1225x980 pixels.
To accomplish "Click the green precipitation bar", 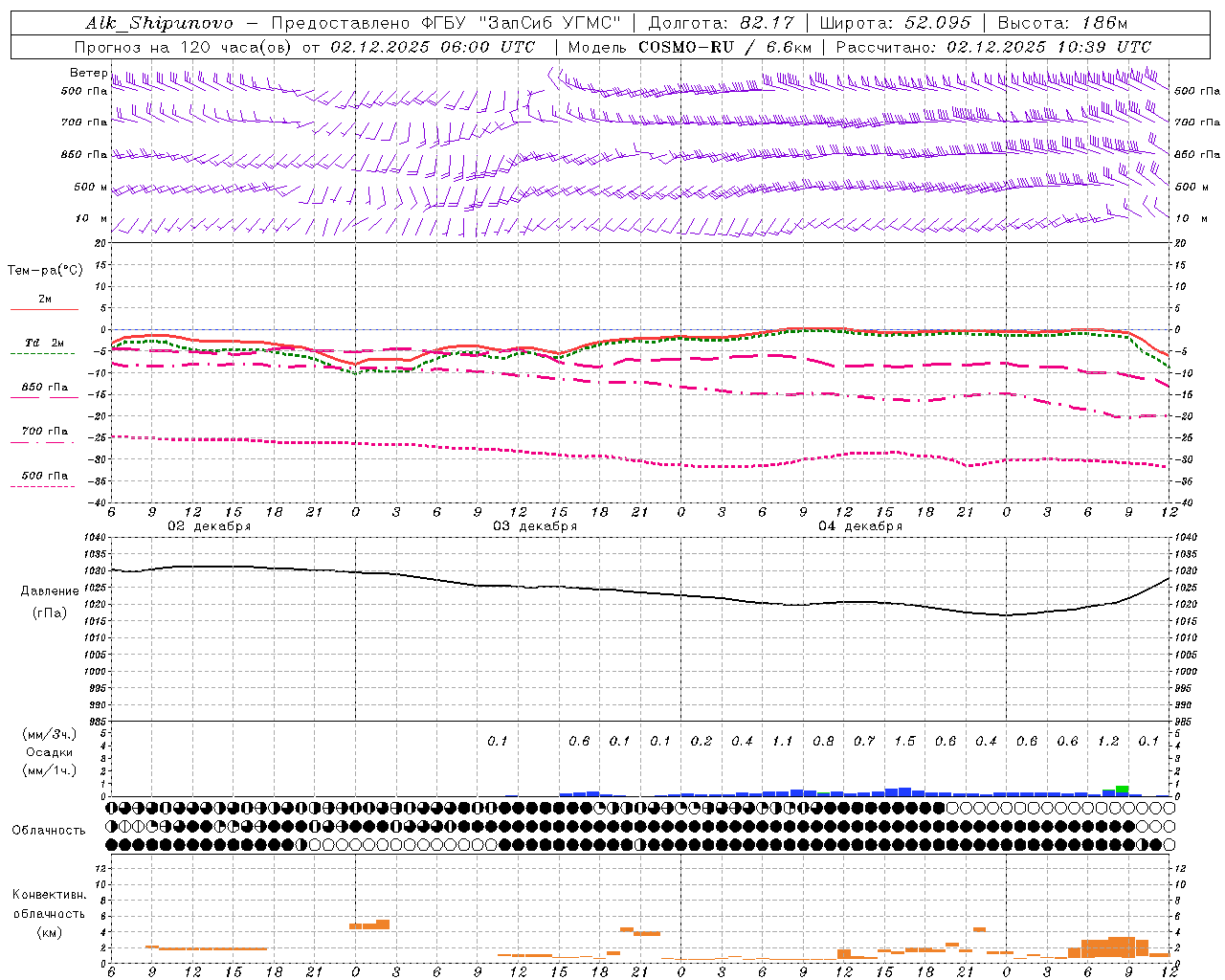I will tap(1122, 789).
